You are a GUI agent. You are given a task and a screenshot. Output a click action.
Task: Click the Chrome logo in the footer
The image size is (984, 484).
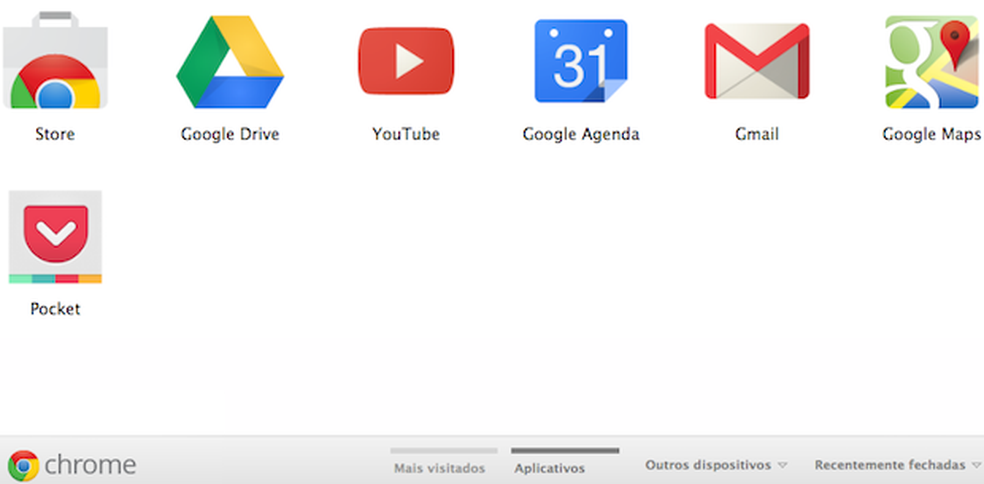click(24, 465)
